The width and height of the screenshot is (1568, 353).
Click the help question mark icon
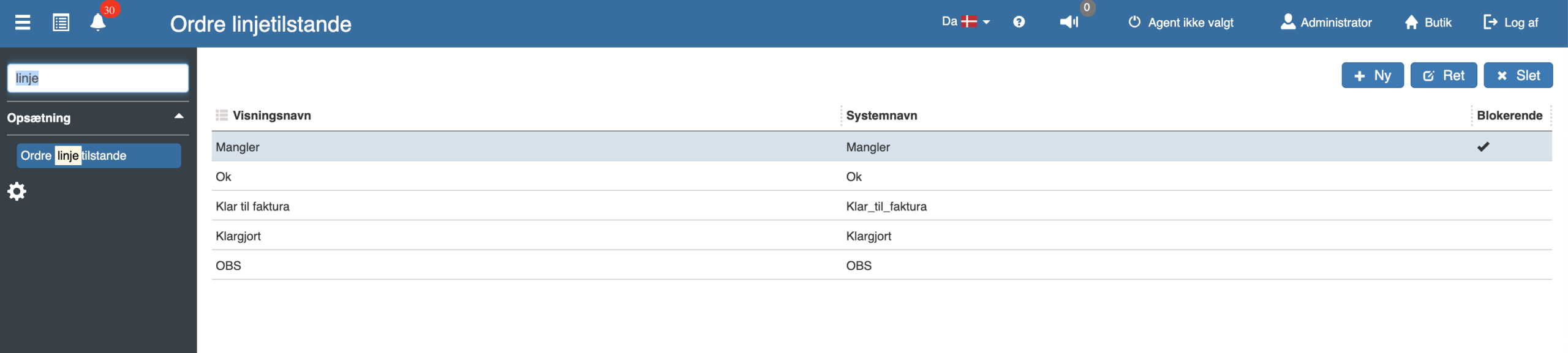[1019, 22]
